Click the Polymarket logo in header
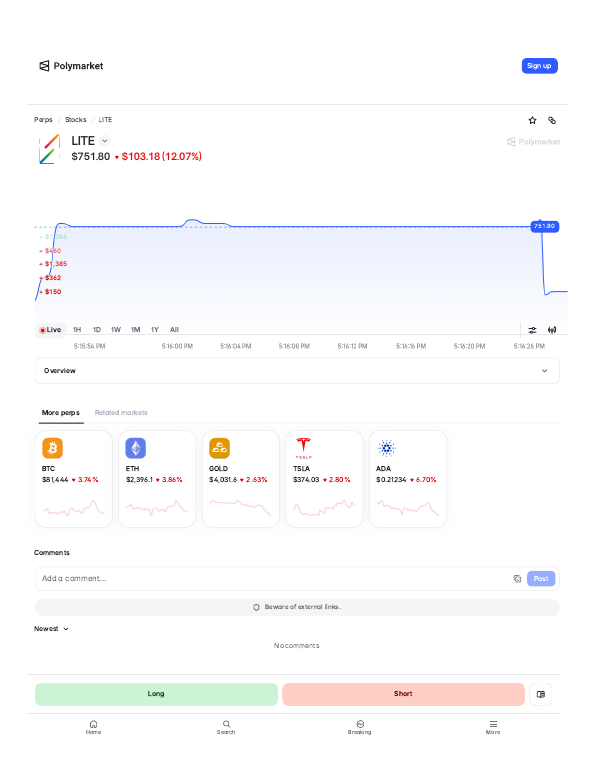The width and height of the screenshot is (595, 770). pyautogui.click(x=71, y=66)
